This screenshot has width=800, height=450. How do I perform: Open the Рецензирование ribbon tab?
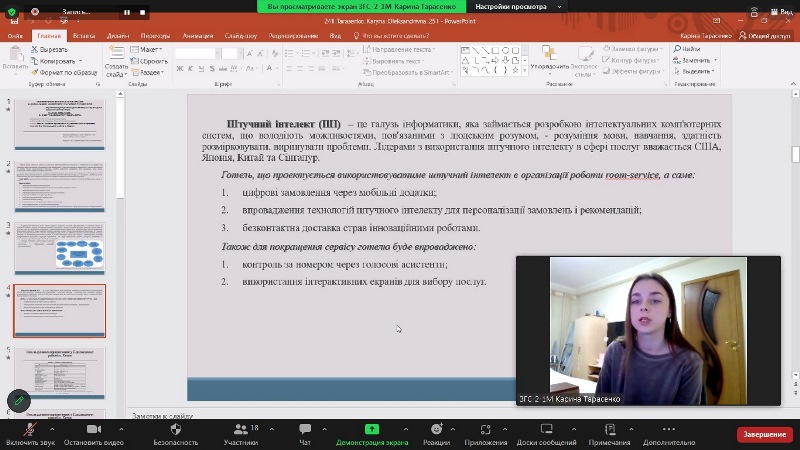[x=293, y=36]
